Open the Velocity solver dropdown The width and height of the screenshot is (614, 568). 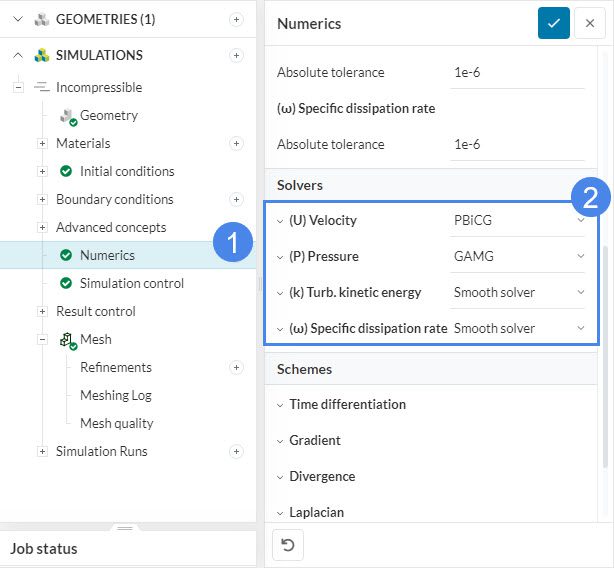pos(518,220)
